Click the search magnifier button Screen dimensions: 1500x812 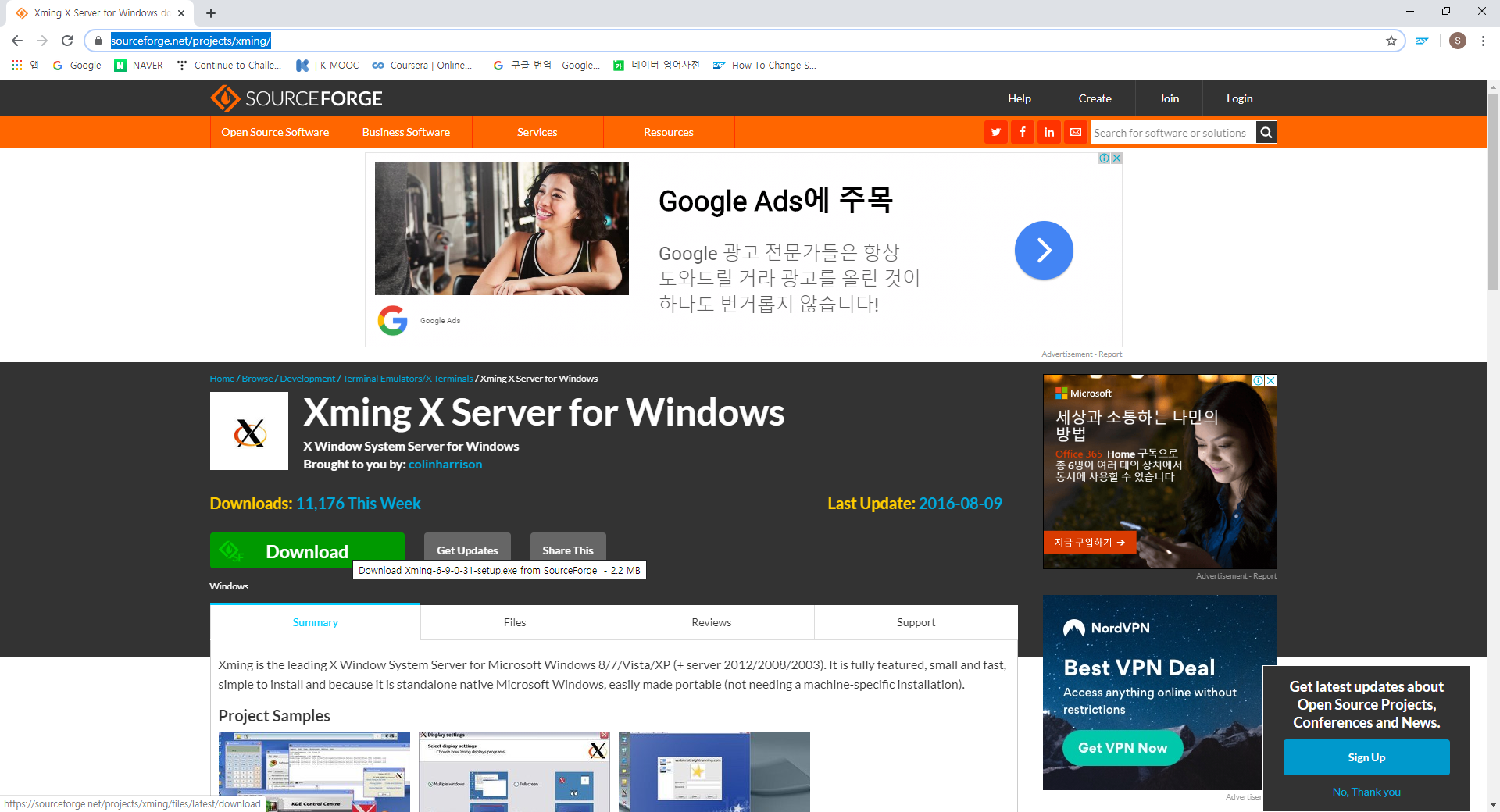1266,132
